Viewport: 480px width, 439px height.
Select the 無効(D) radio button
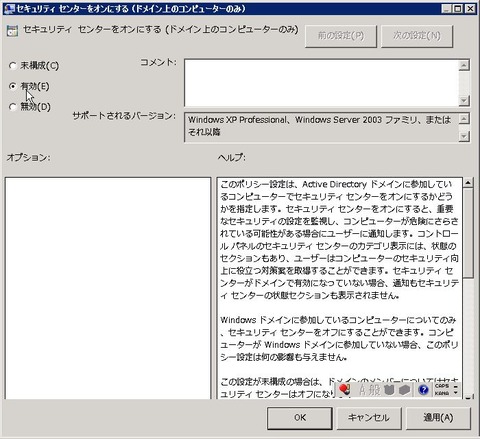point(13,107)
